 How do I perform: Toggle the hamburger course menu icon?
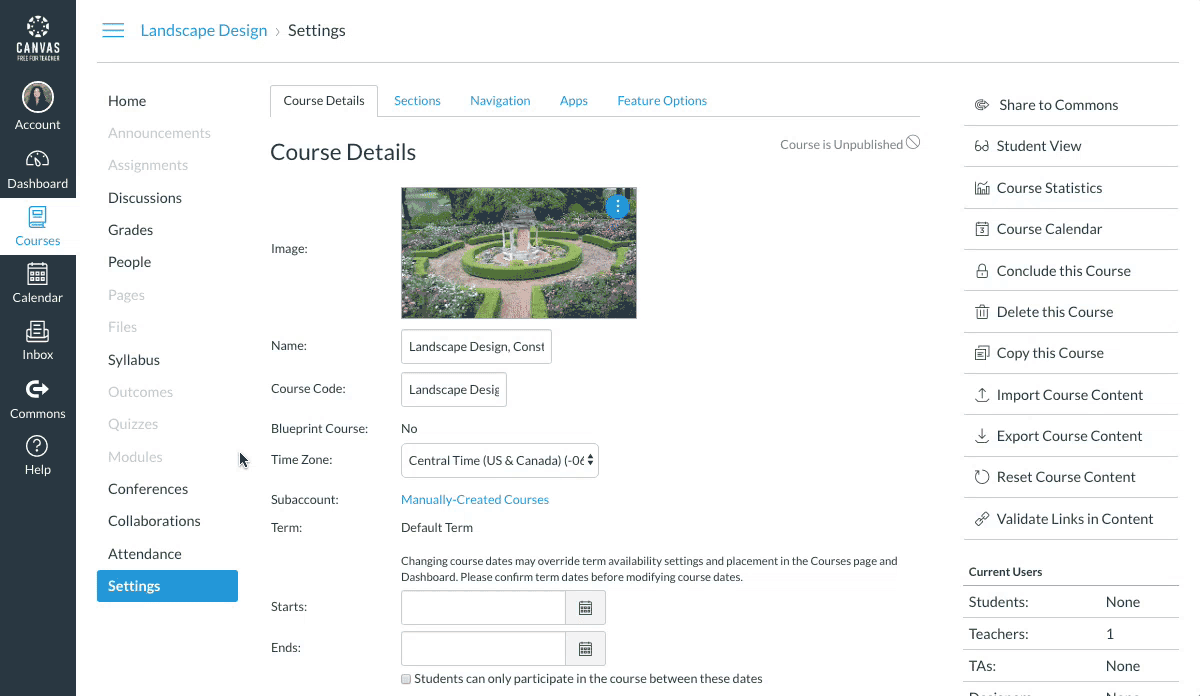[113, 31]
